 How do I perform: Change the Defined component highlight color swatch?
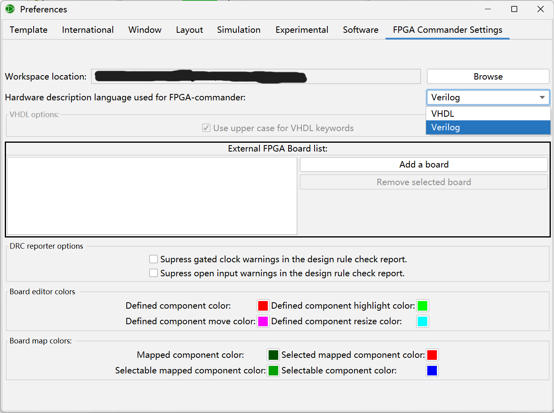coord(422,306)
